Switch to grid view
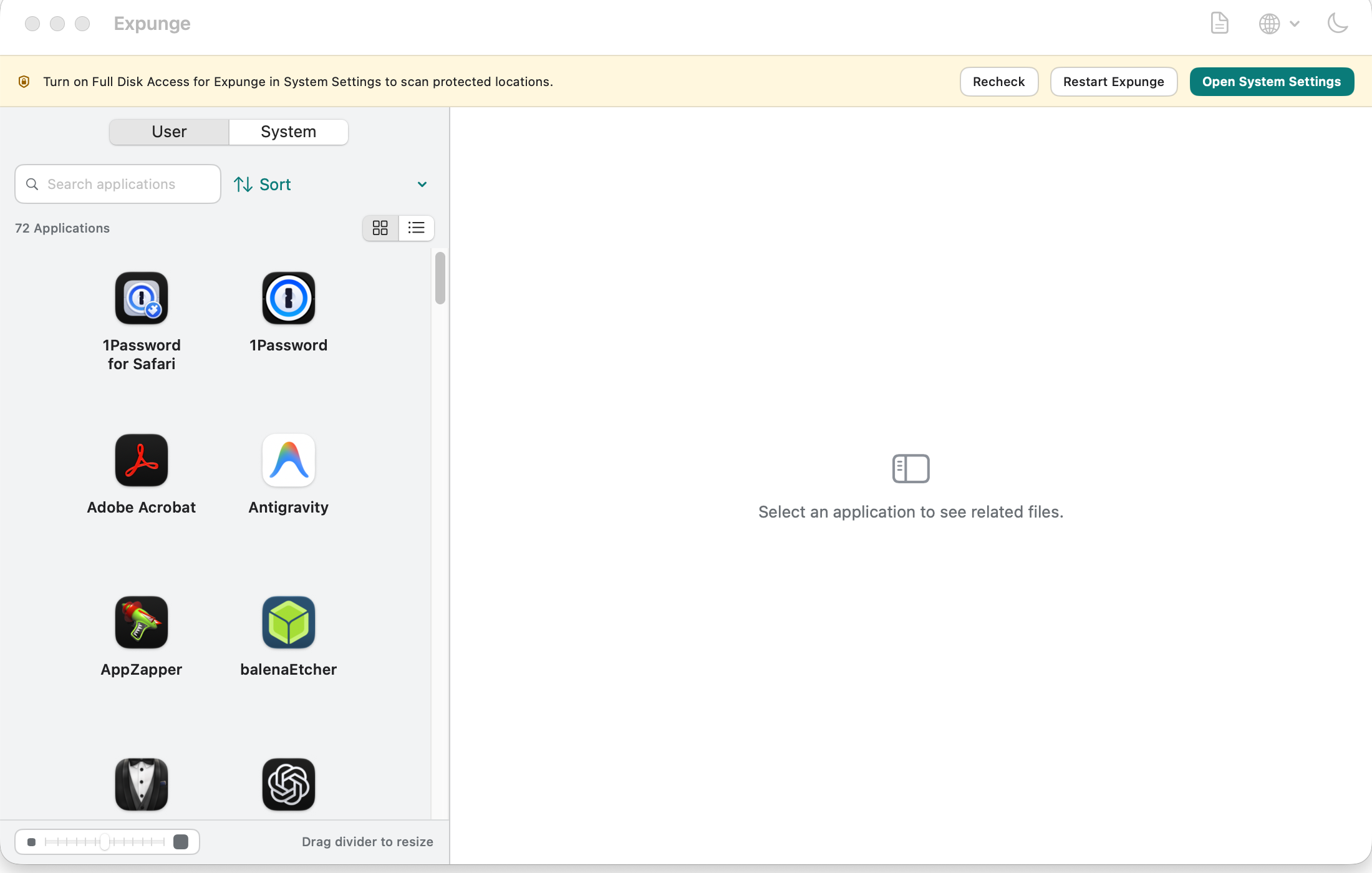 pos(380,228)
